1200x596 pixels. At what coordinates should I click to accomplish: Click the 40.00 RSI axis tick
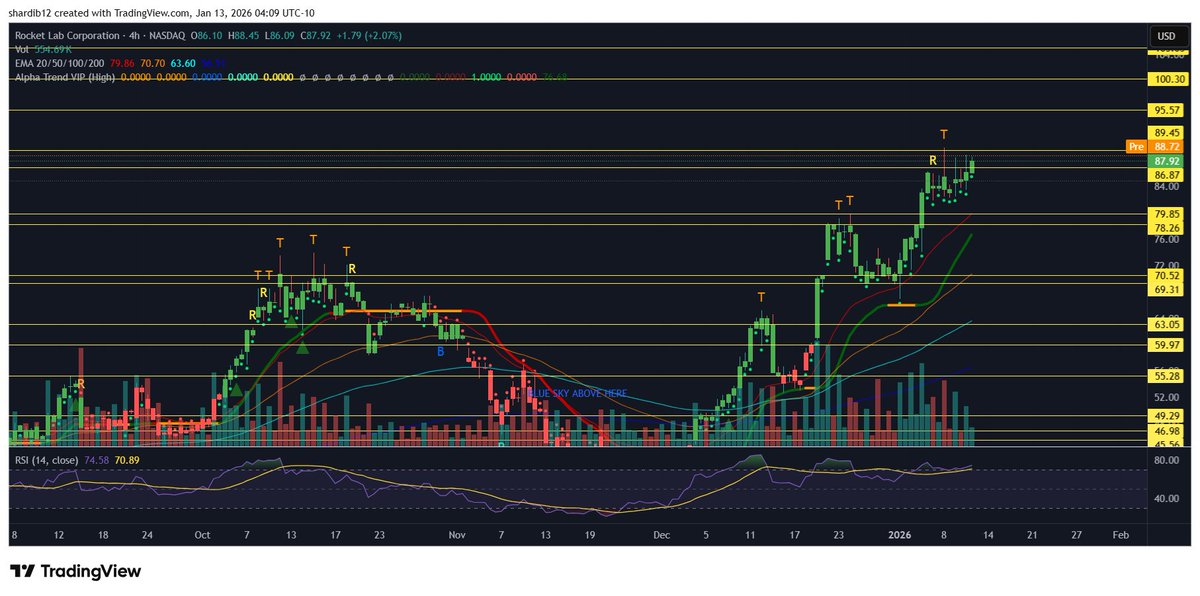coord(1166,498)
